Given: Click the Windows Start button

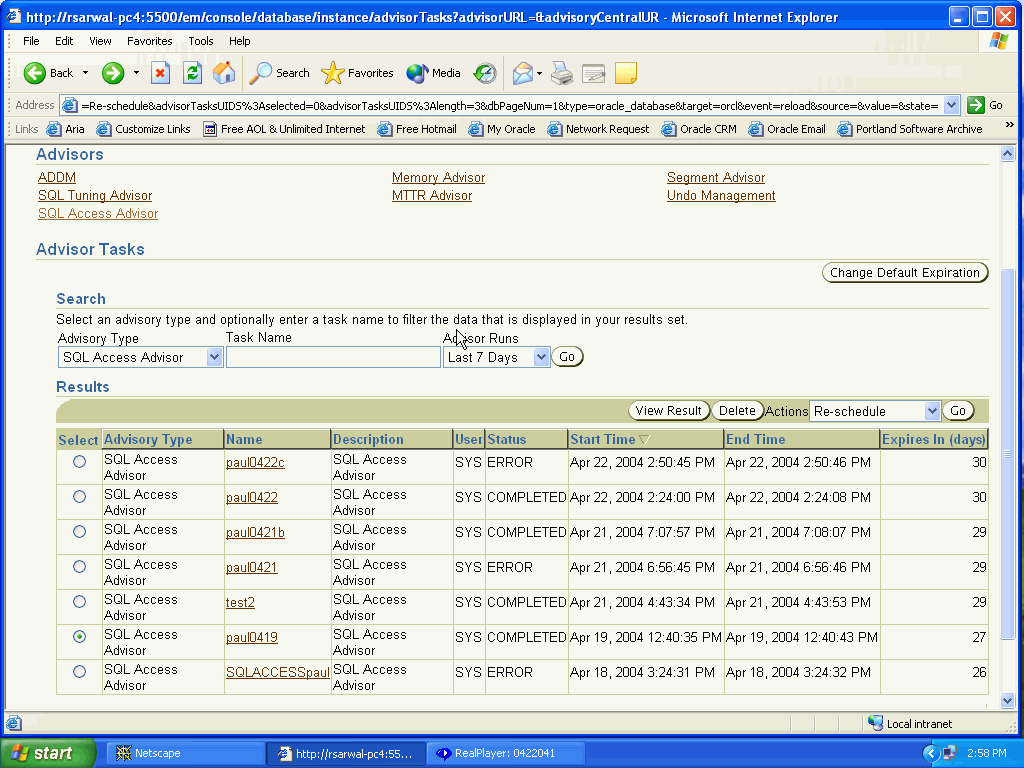Looking at the screenshot, I should click(47, 753).
